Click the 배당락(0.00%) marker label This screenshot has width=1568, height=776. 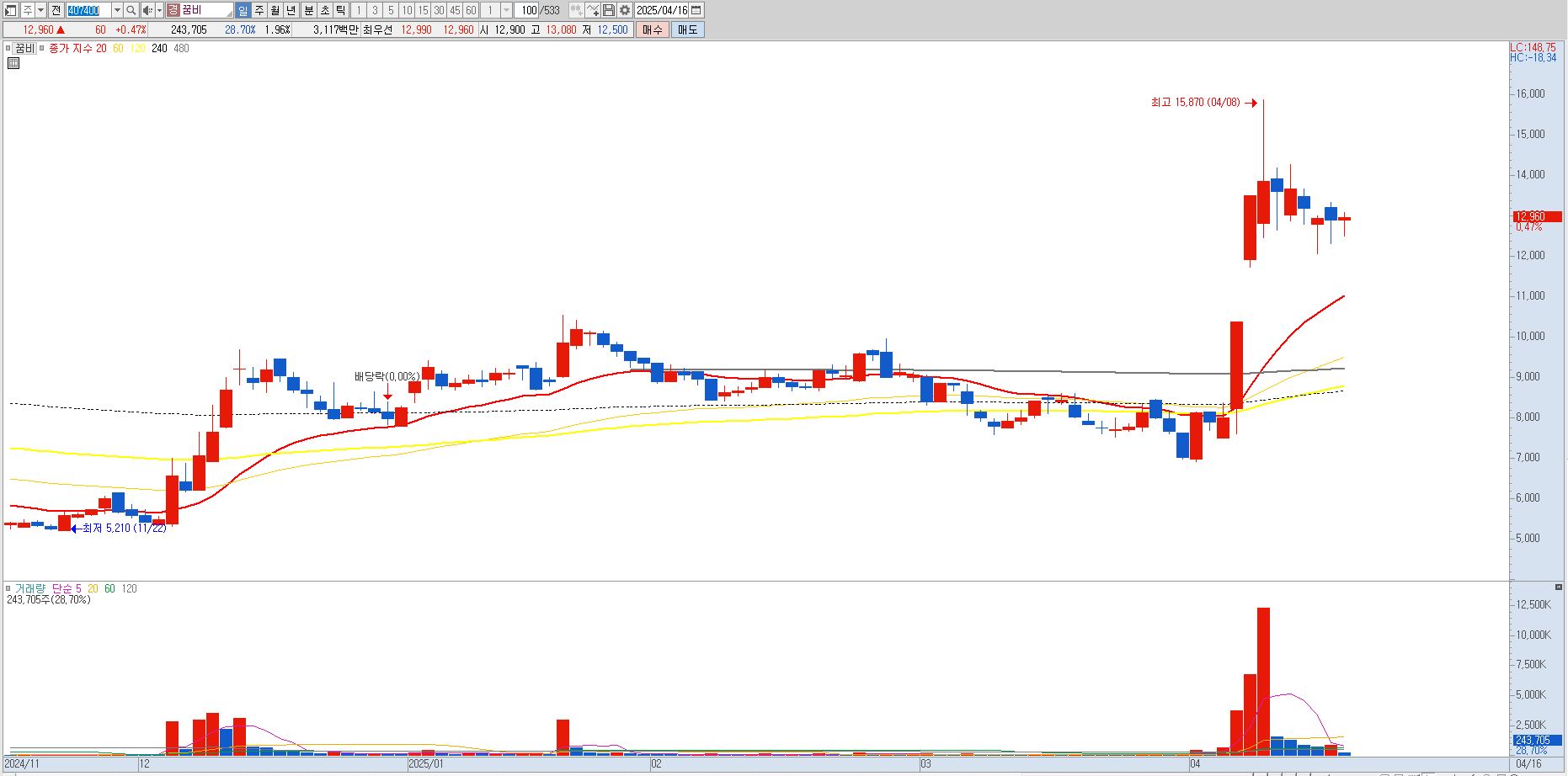[387, 376]
